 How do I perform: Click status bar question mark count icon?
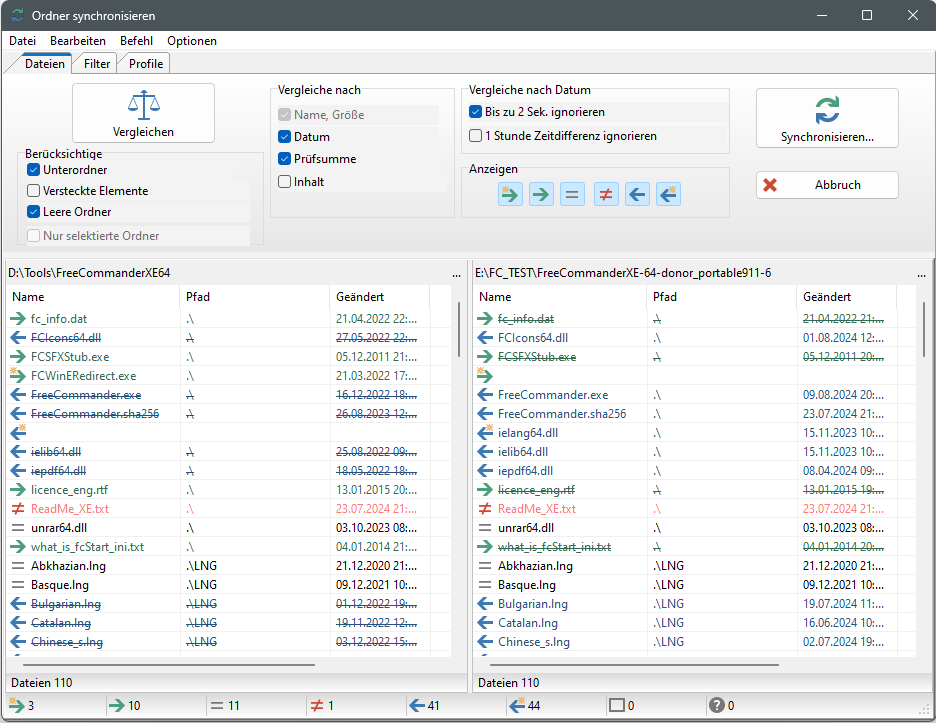717,706
